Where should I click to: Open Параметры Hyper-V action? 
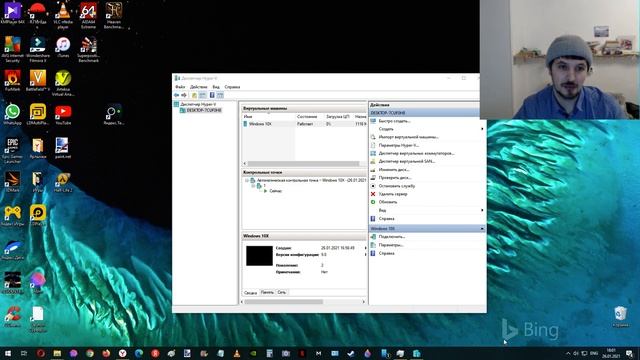(x=398, y=145)
